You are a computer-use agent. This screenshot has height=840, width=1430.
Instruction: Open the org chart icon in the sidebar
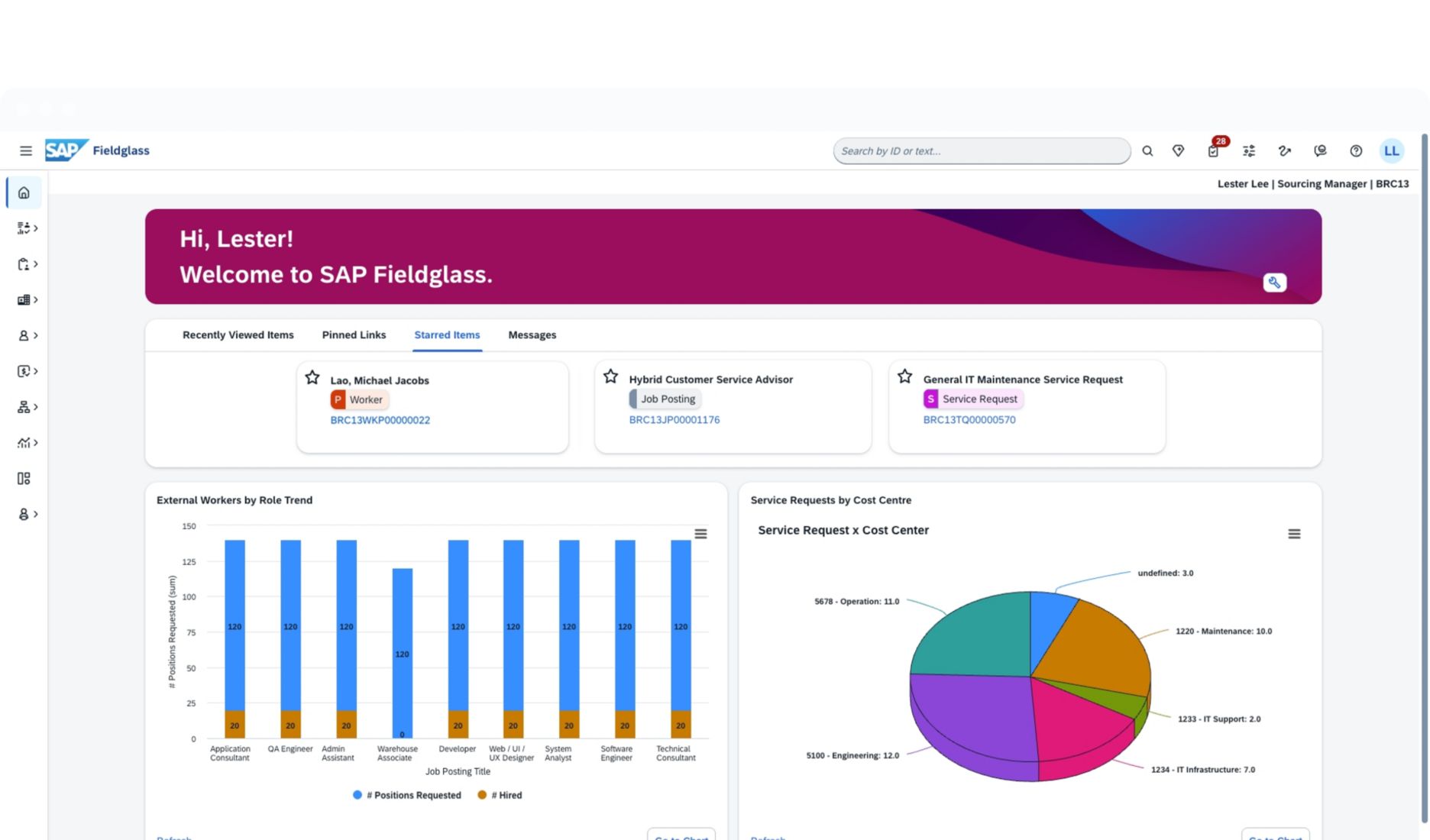point(24,407)
